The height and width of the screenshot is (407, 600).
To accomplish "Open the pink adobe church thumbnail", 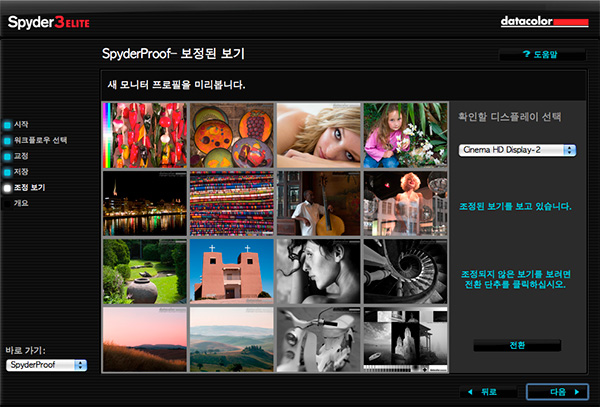I will point(230,270).
